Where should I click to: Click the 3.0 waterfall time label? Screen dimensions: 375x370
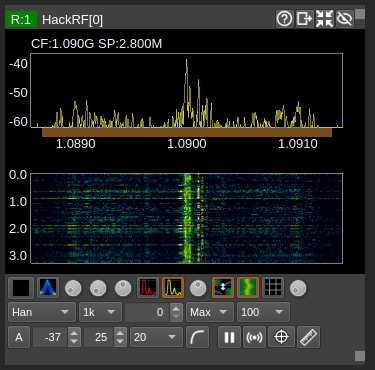click(18, 256)
